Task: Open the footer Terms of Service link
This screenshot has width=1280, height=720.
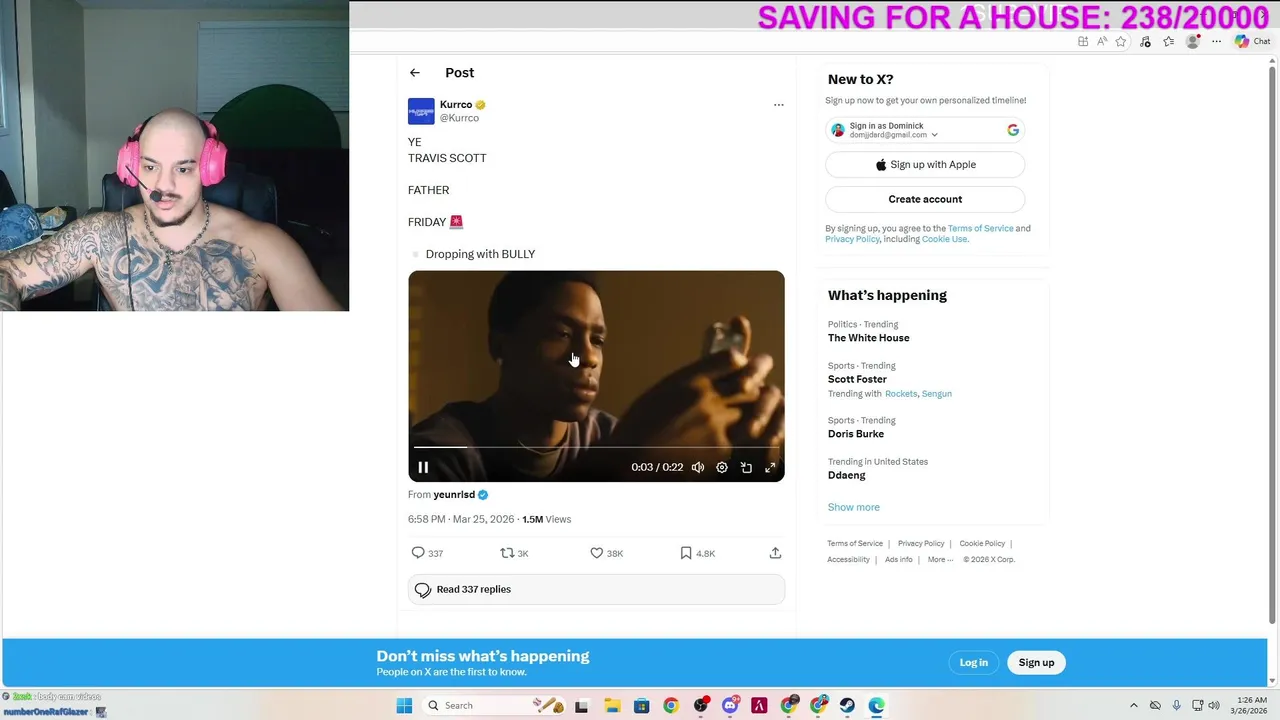Action: [x=855, y=544]
